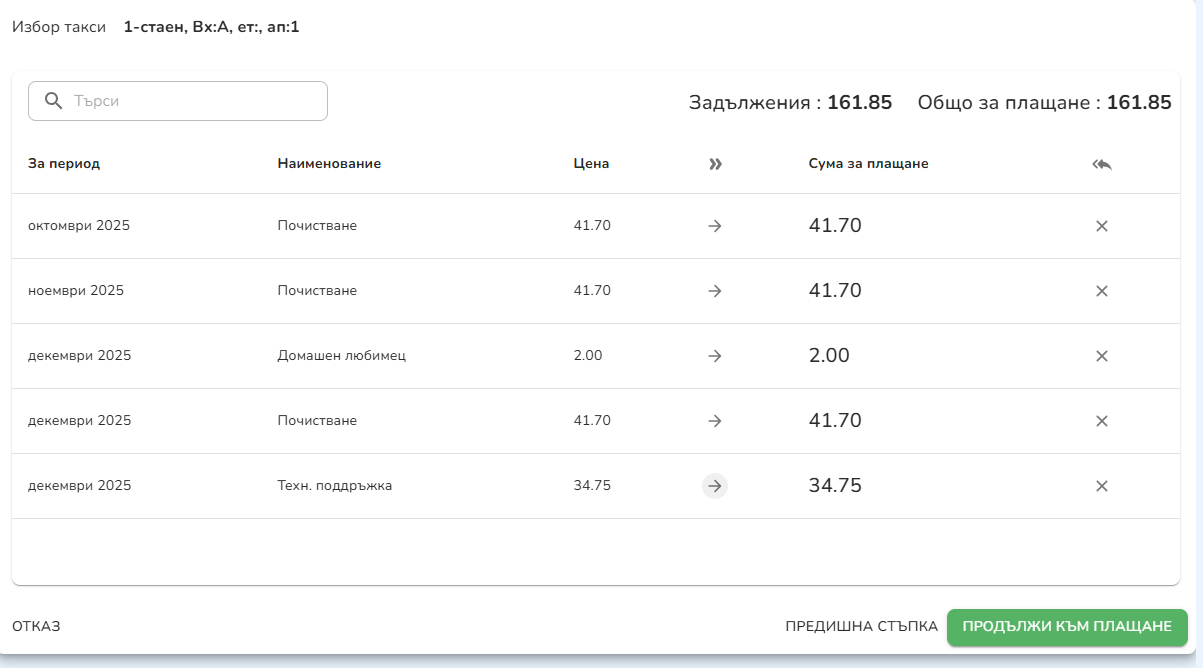This screenshot has width=1203, height=668.
Task: Click arrow for Техн. поддръжка row
Action: pos(715,486)
